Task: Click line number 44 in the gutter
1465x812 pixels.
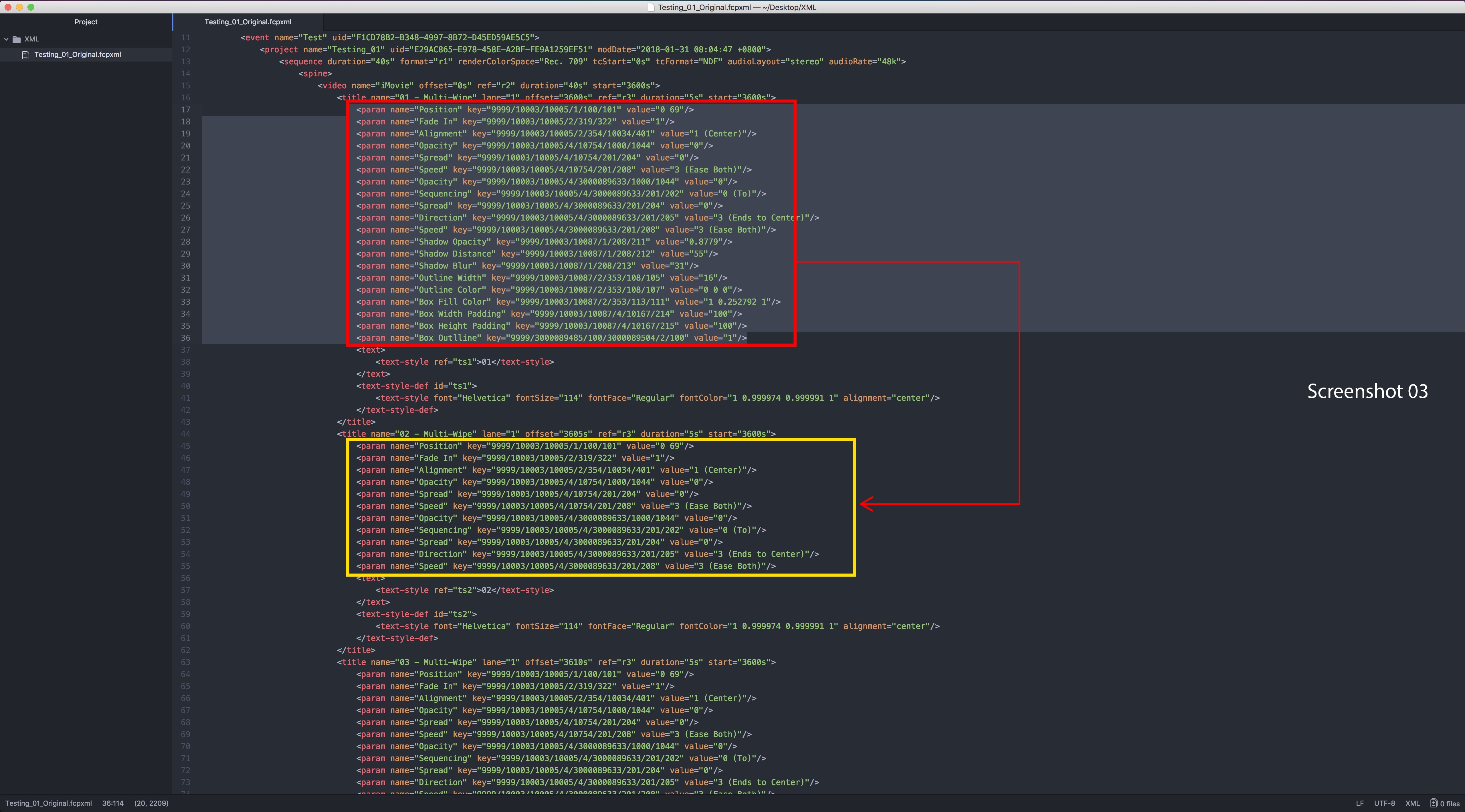Action: point(185,434)
